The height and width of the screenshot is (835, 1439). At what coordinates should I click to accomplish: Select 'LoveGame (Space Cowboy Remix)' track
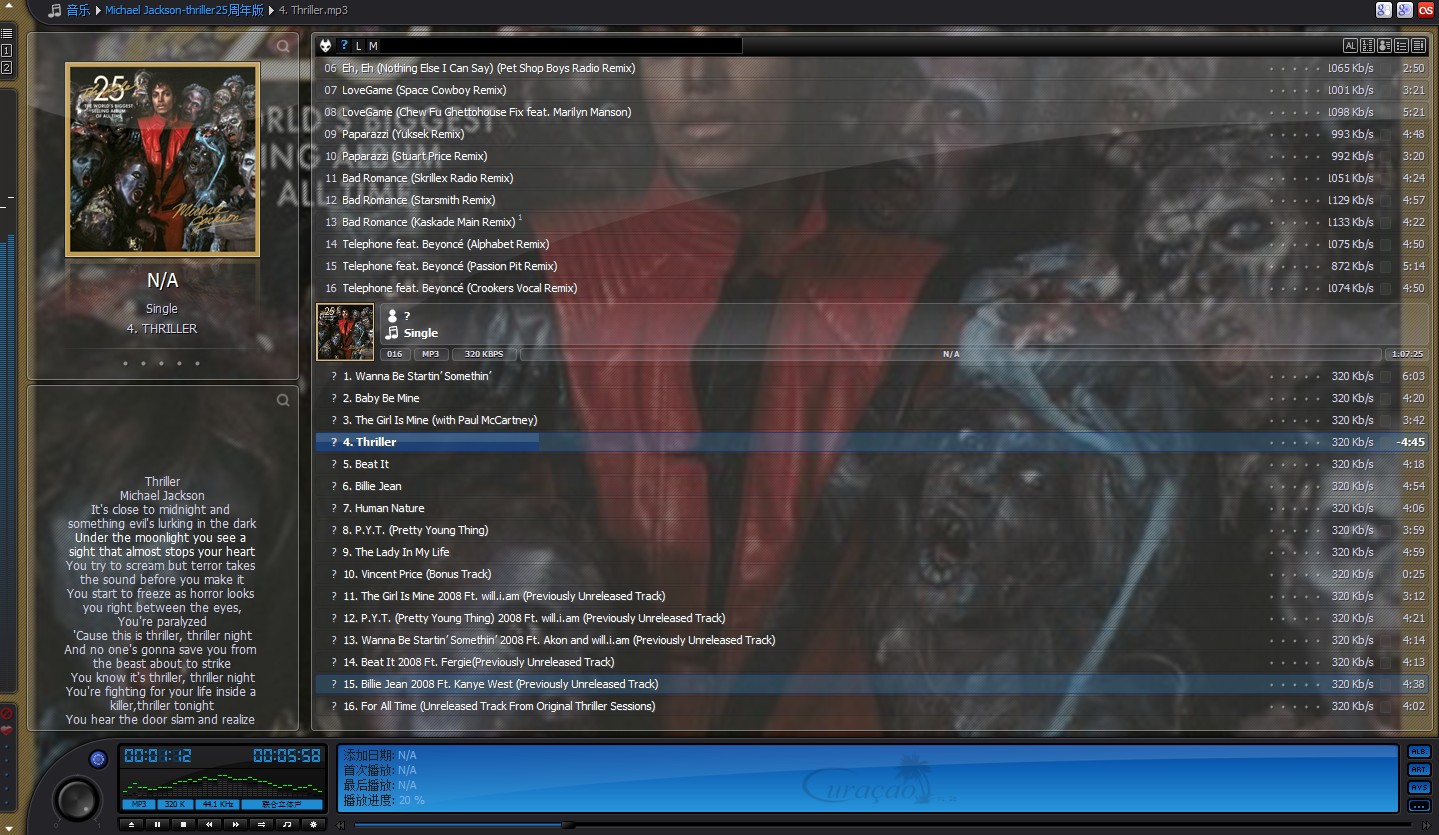click(x=871, y=90)
